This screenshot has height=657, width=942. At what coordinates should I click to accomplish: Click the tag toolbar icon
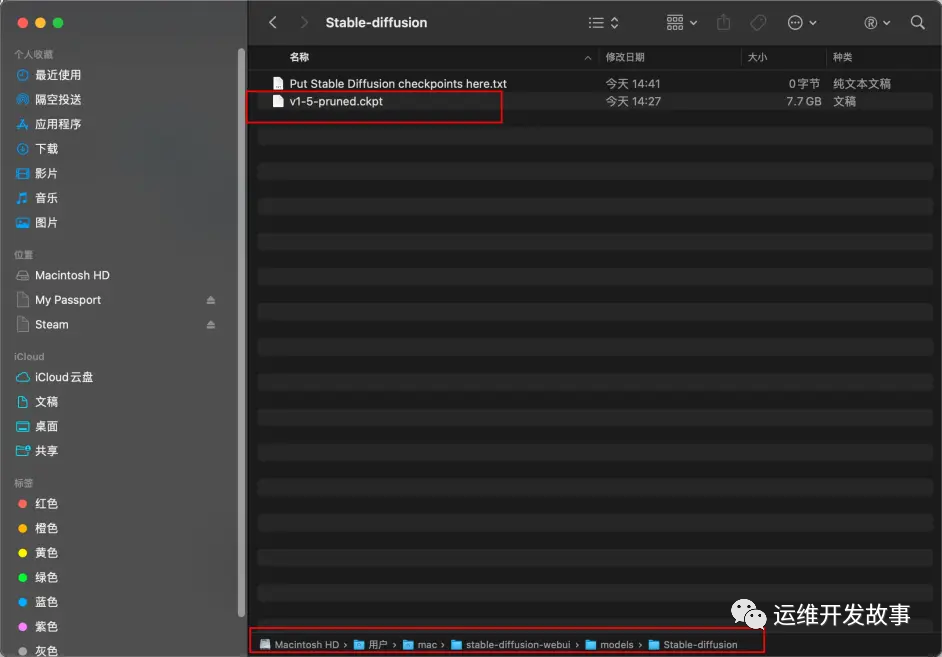click(758, 23)
